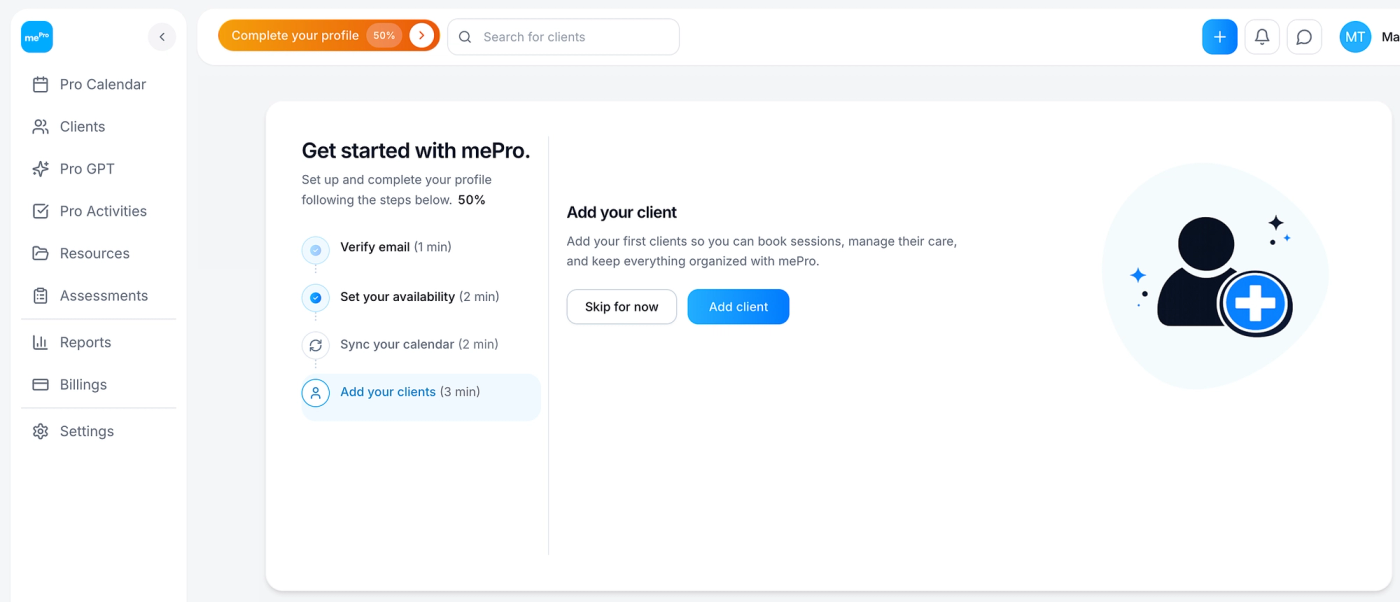Click the Billings card icon
1400x602 pixels.
point(40,384)
